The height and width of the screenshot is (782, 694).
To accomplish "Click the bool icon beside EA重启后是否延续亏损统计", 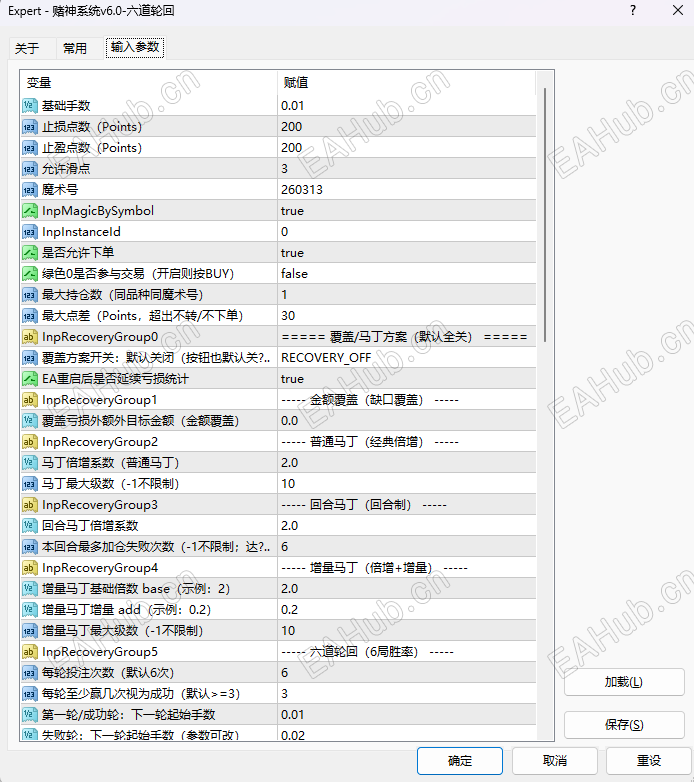I will tap(29, 379).
